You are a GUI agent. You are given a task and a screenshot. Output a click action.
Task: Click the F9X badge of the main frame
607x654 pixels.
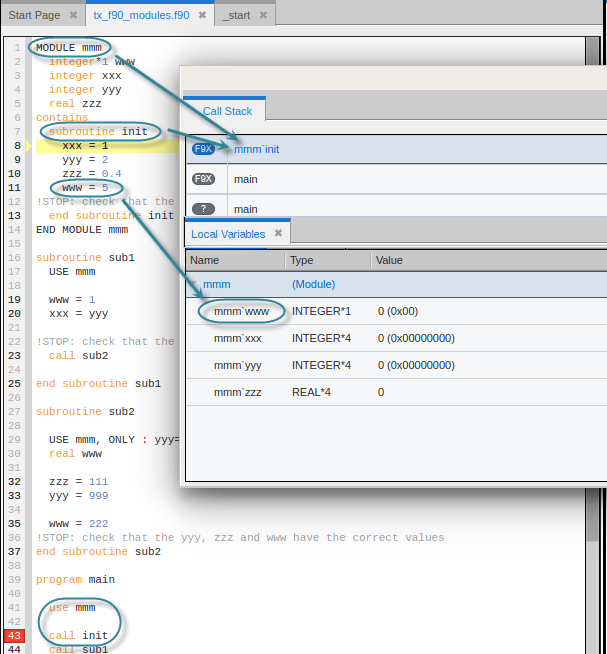point(204,179)
